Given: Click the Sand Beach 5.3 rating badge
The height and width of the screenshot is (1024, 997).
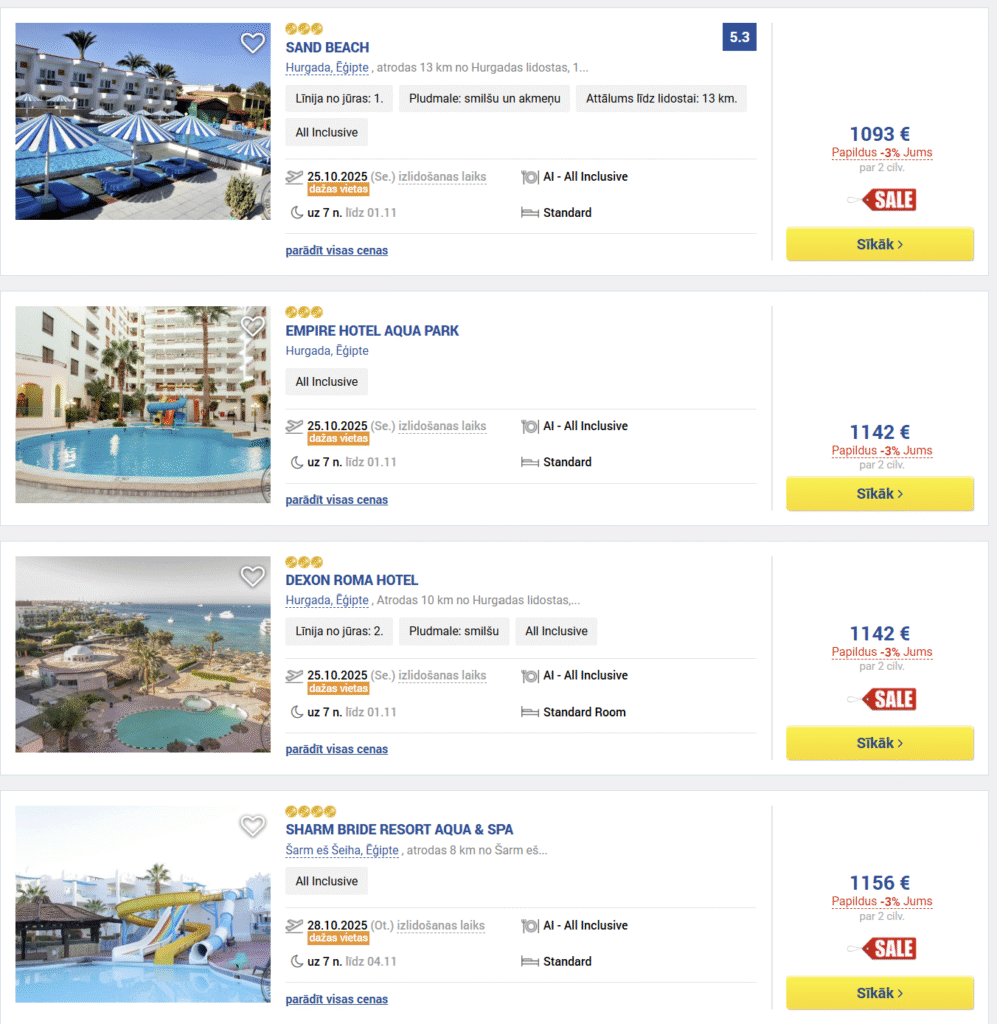Looking at the screenshot, I should pyautogui.click(x=739, y=38).
